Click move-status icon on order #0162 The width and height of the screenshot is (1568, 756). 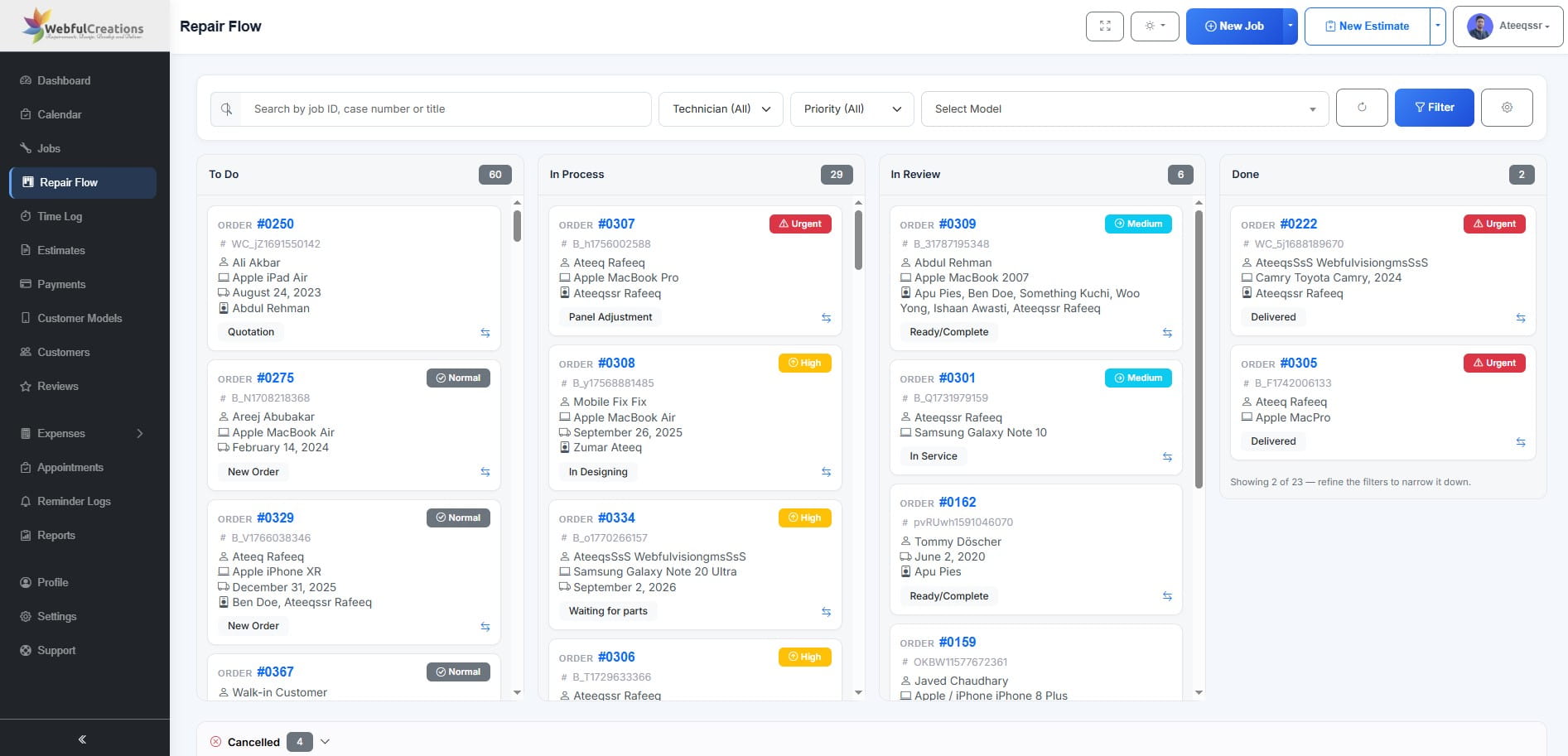coord(1167,596)
